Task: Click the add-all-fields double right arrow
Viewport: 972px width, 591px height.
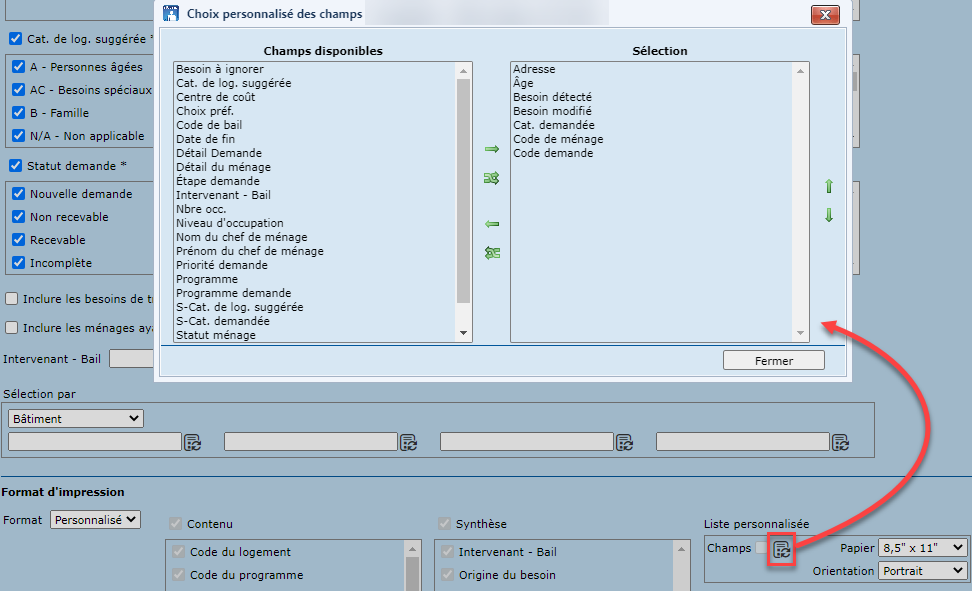Action: (491, 178)
